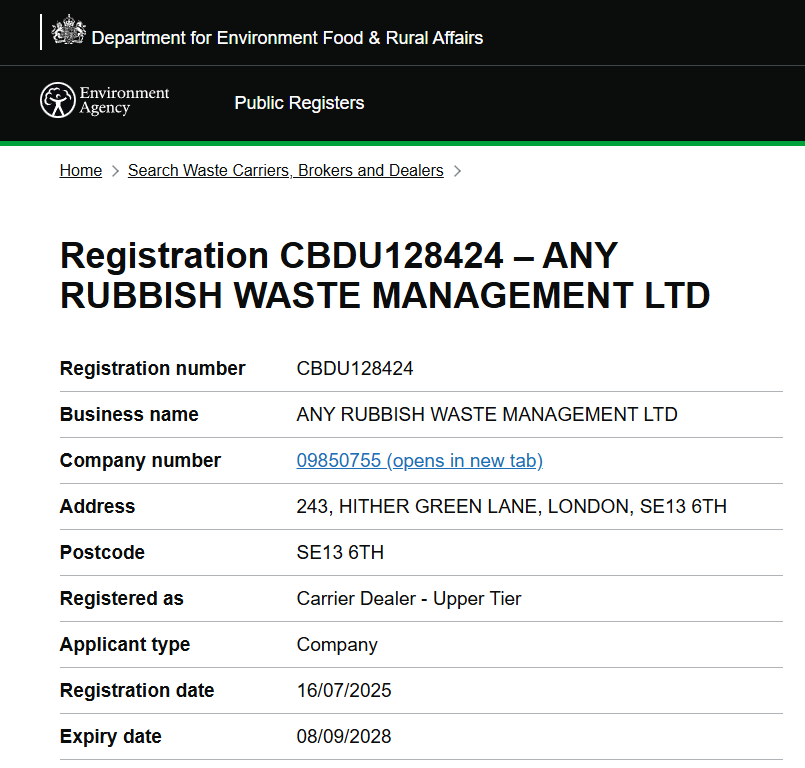
Task: Click the Registration number label
Action: (151, 368)
